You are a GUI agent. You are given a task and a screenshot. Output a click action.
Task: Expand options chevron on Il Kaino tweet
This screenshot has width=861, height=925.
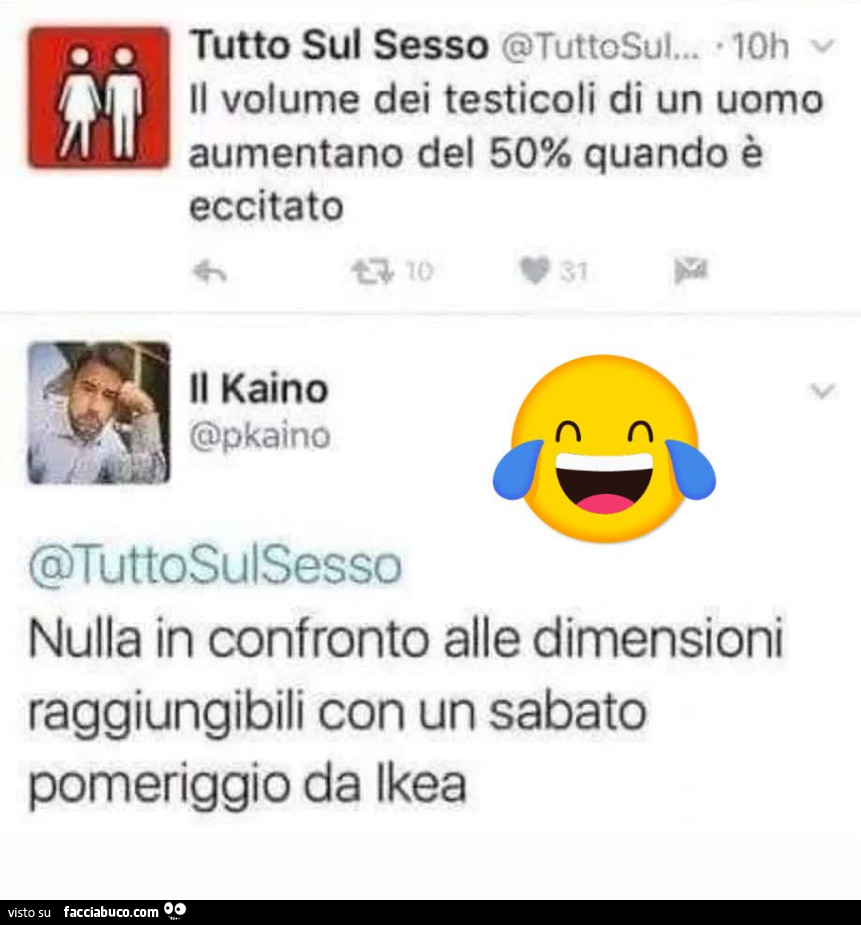pos(822,391)
